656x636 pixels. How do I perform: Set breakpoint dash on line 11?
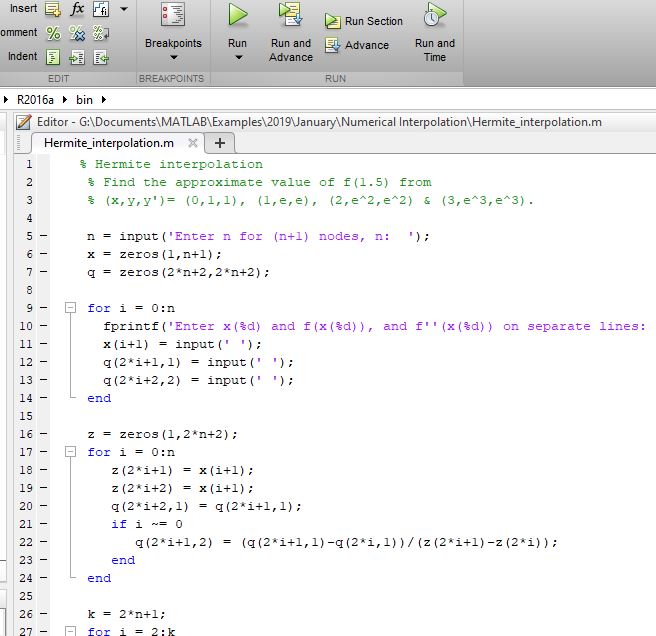pyautogui.click(x=44, y=344)
